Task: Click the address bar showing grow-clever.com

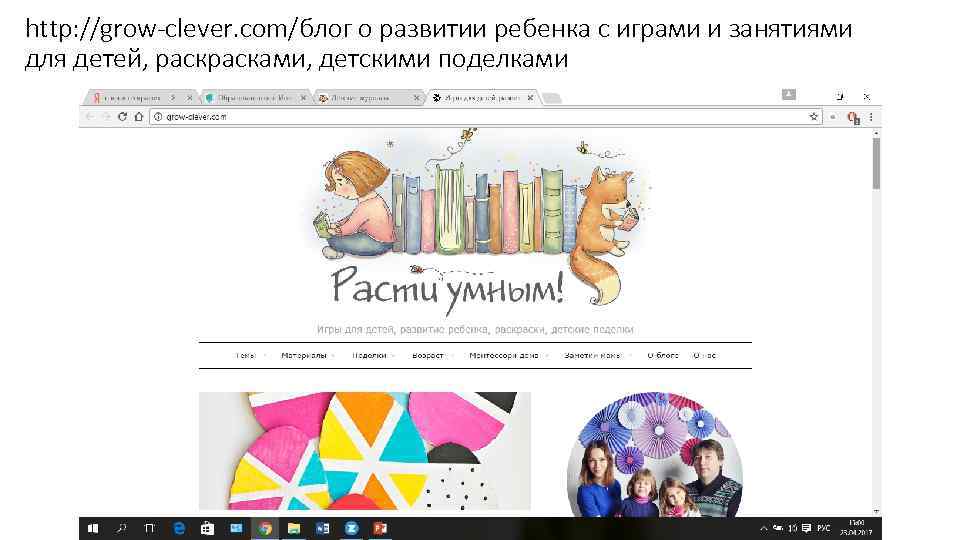Action: coord(484,116)
